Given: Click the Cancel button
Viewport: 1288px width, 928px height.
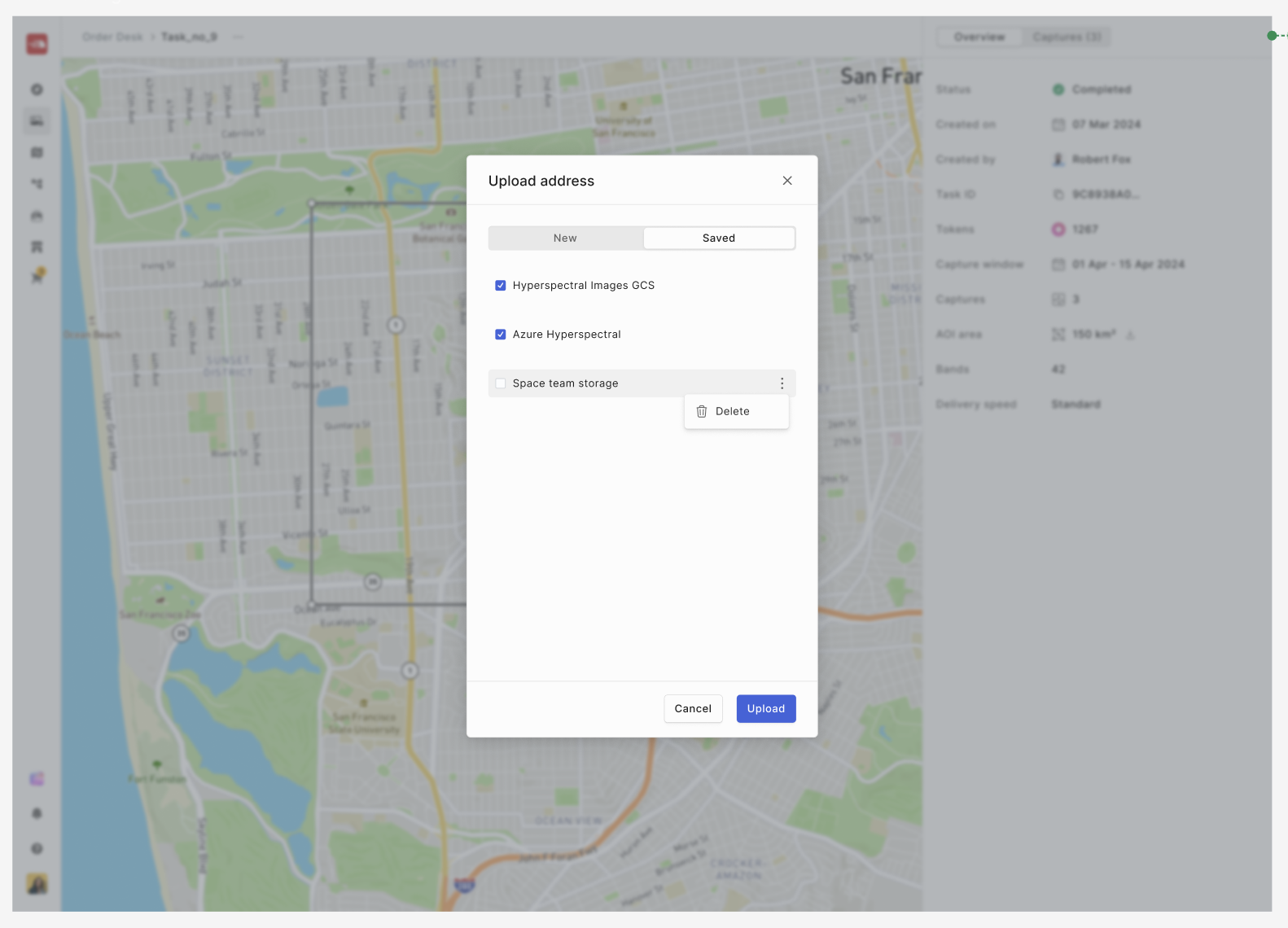Looking at the screenshot, I should pyautogui.click(x=693, y=709).
